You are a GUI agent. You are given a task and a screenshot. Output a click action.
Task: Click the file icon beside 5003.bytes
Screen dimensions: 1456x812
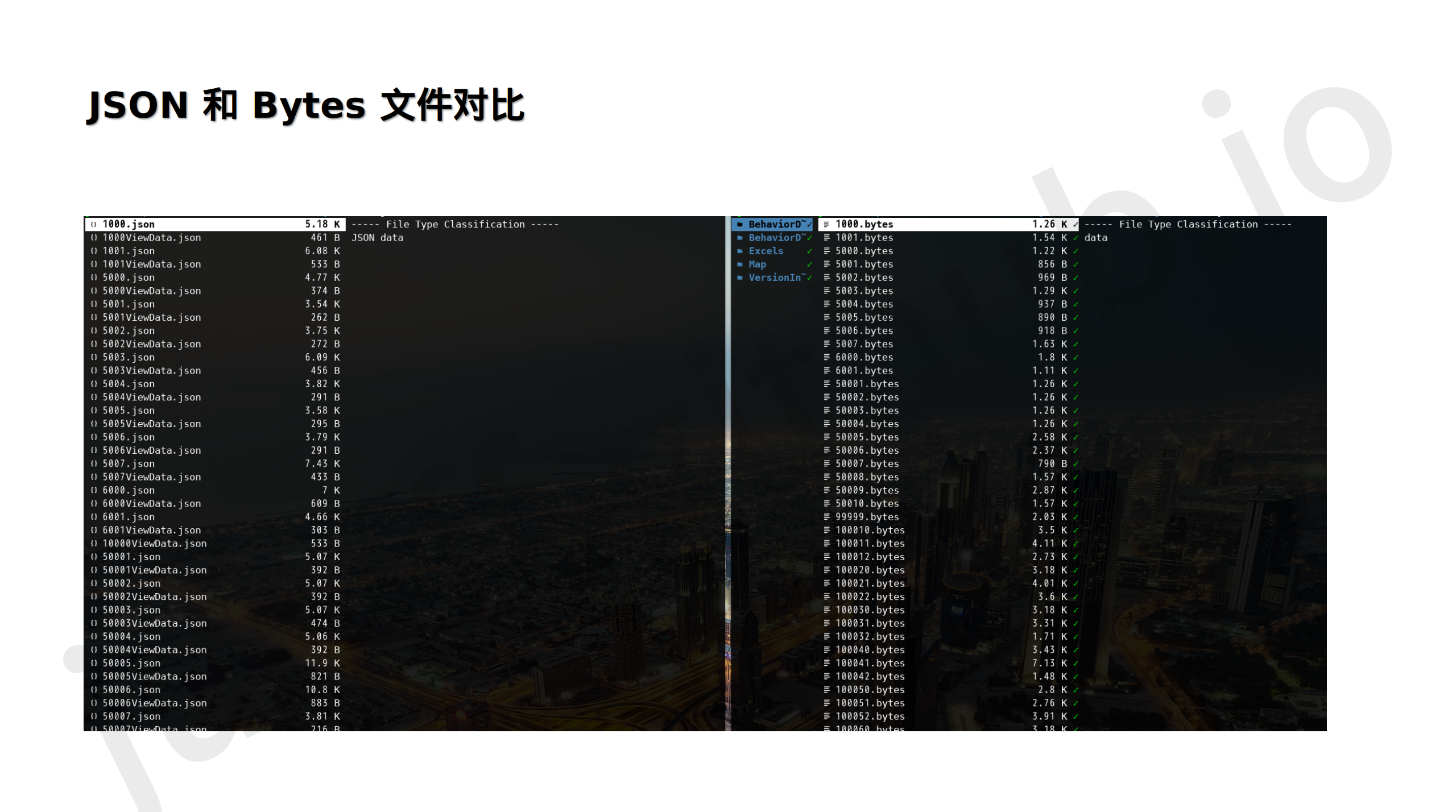point(827,291)
